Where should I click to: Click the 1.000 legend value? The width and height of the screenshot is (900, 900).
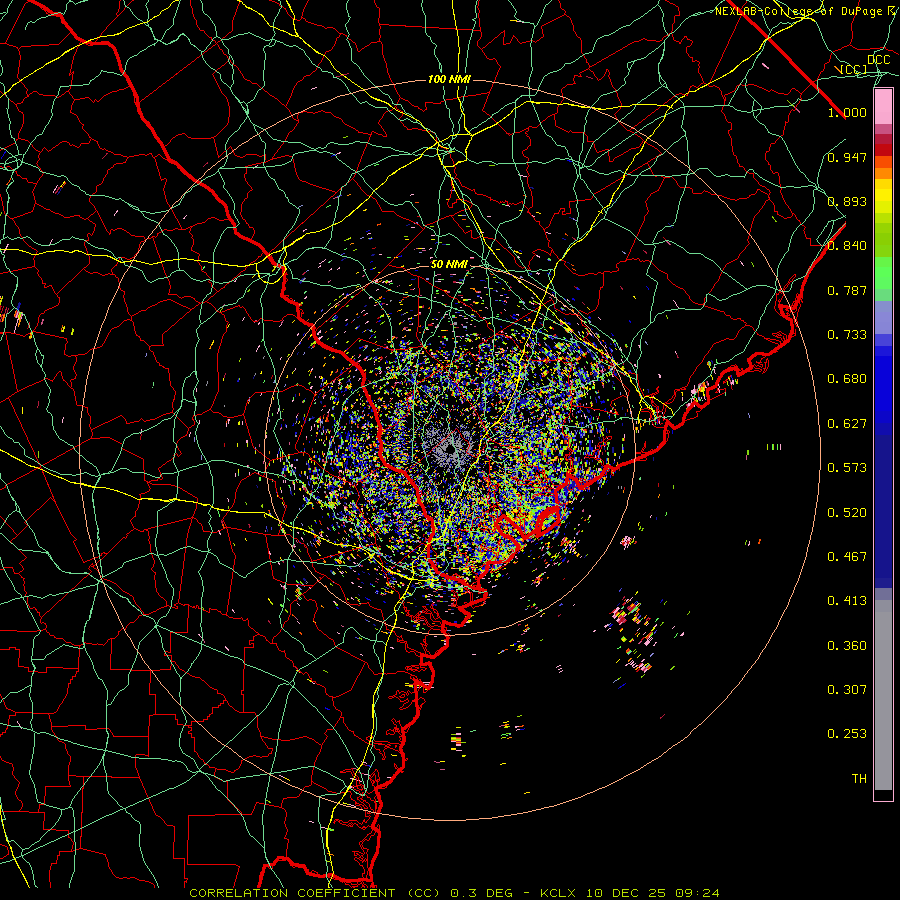tap(847, 112)
